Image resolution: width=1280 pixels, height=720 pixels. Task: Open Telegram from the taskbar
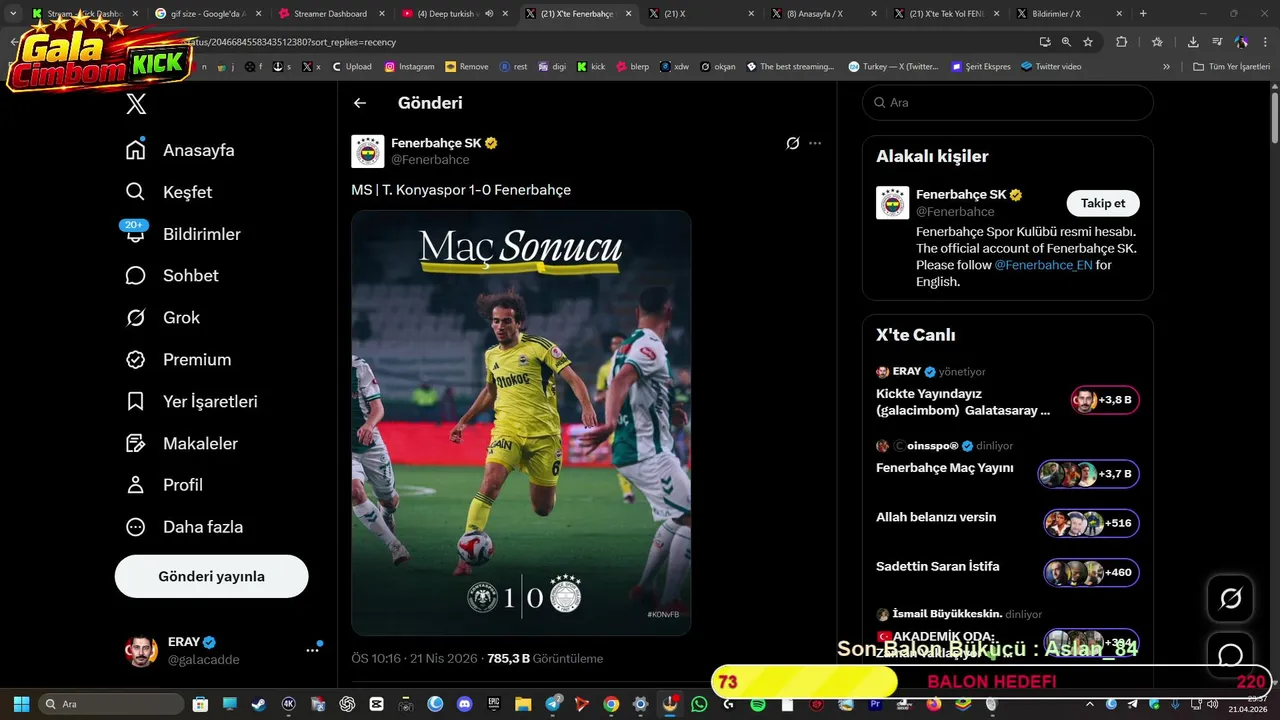click(552, 704)
